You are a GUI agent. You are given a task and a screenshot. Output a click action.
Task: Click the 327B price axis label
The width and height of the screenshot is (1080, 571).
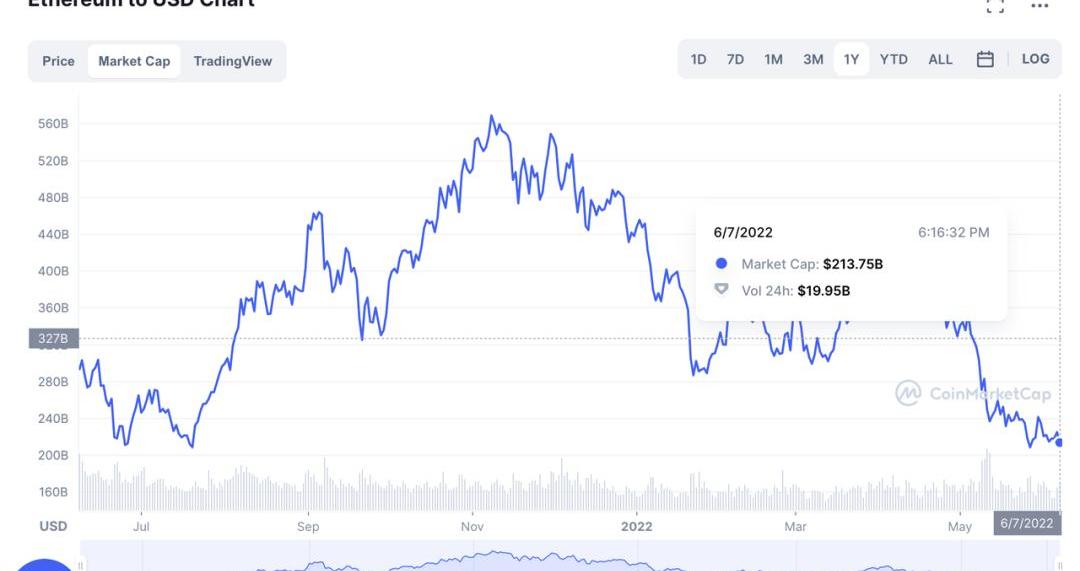53,339
